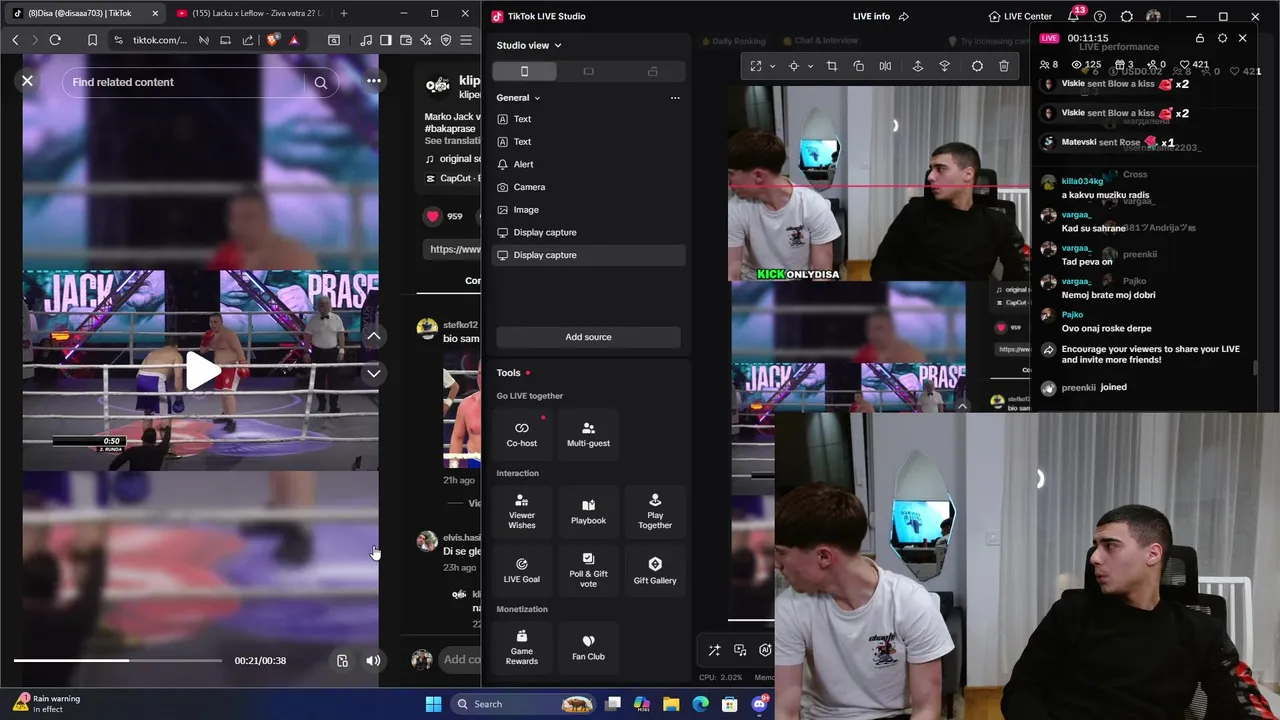Like the TikTok video with heart button
The height and width of the screenshot is (720, 1280).
(x=433, y=216)
